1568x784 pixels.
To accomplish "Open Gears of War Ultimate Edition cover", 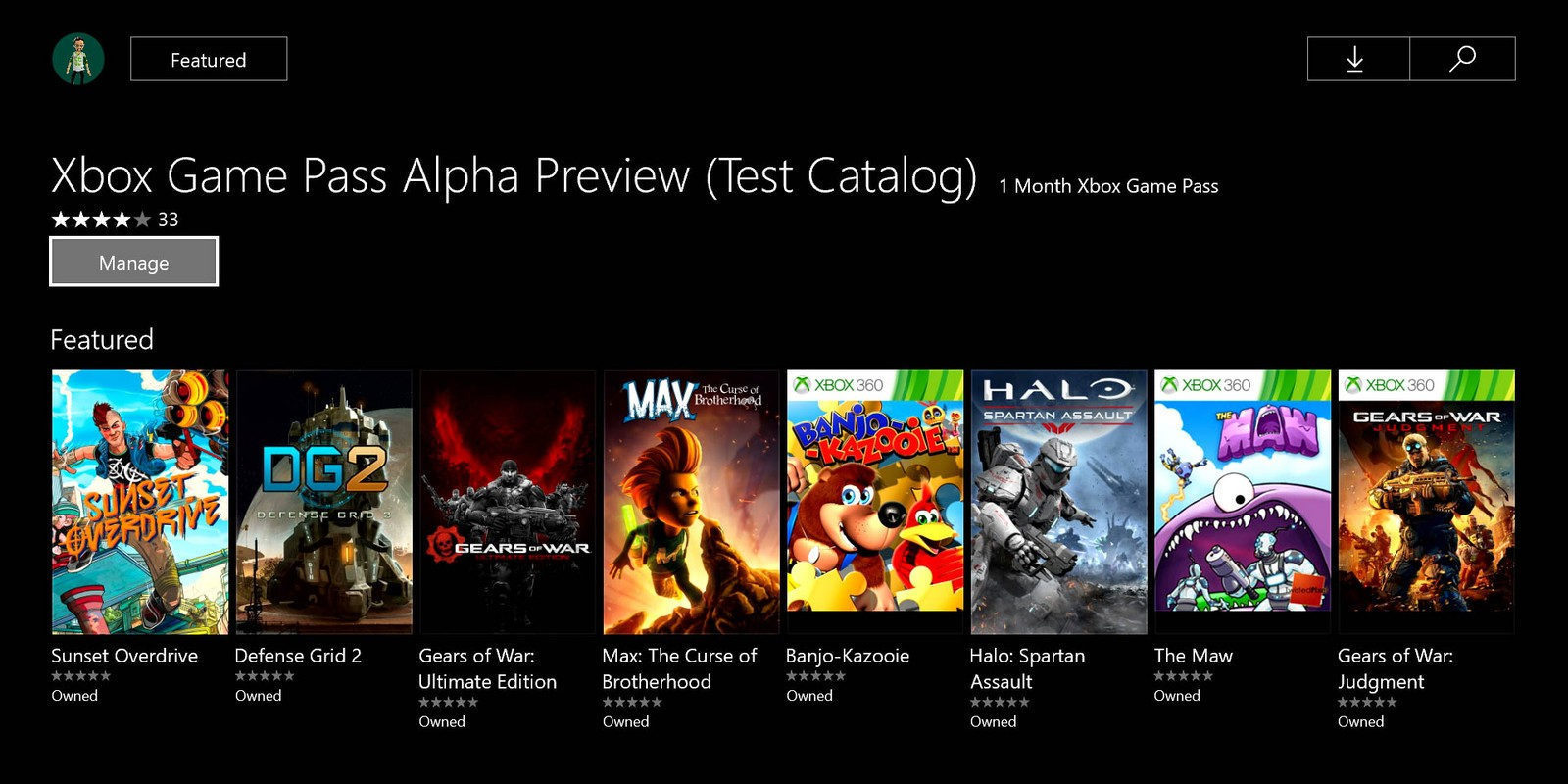I will tap(508, 502).
